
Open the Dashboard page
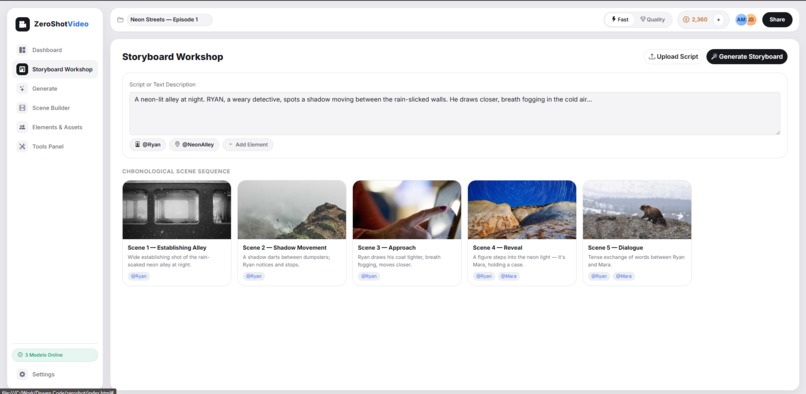coord(54,50)
